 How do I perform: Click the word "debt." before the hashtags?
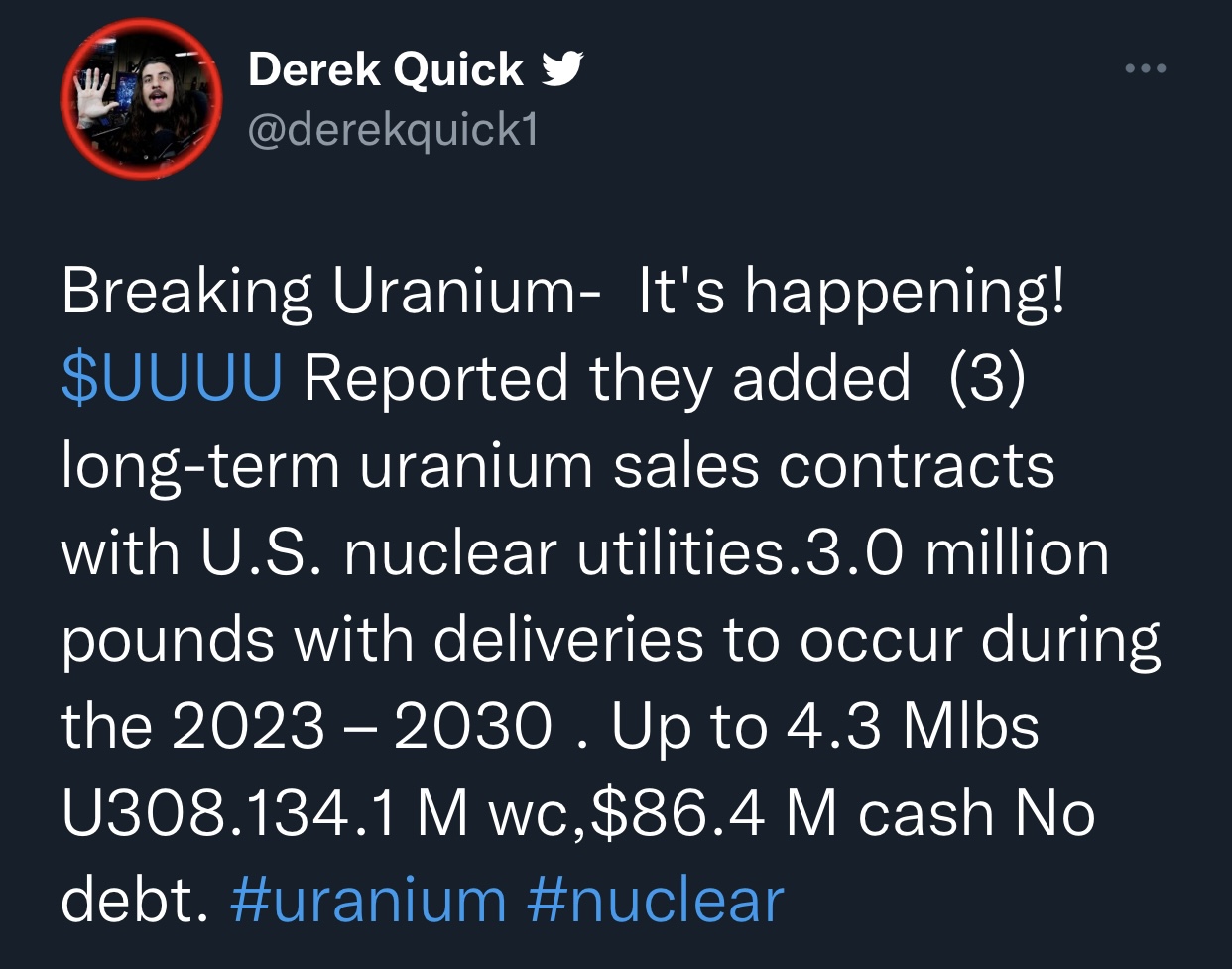click(x=135, y=901)
